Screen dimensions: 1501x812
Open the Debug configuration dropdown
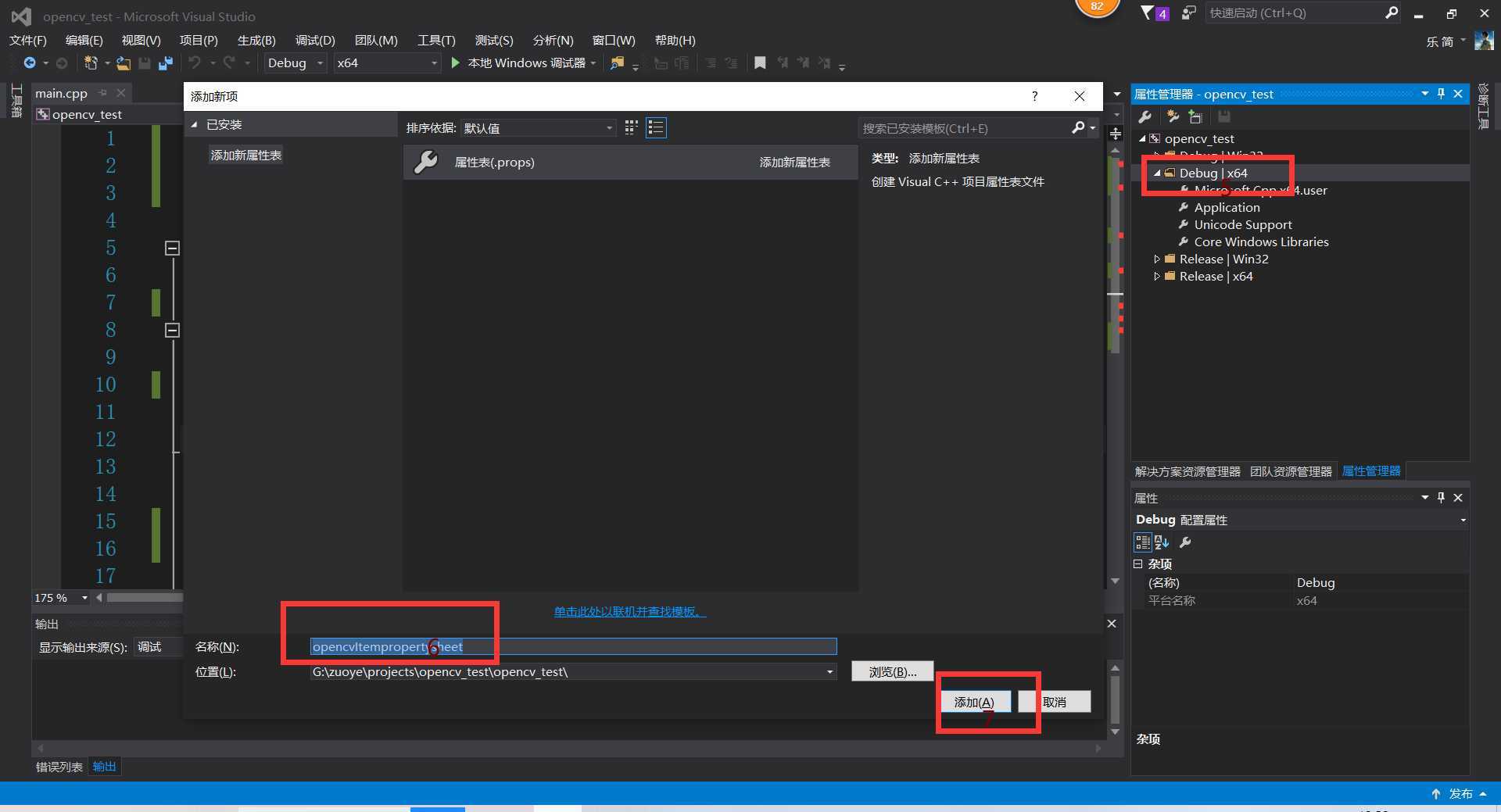295,63
